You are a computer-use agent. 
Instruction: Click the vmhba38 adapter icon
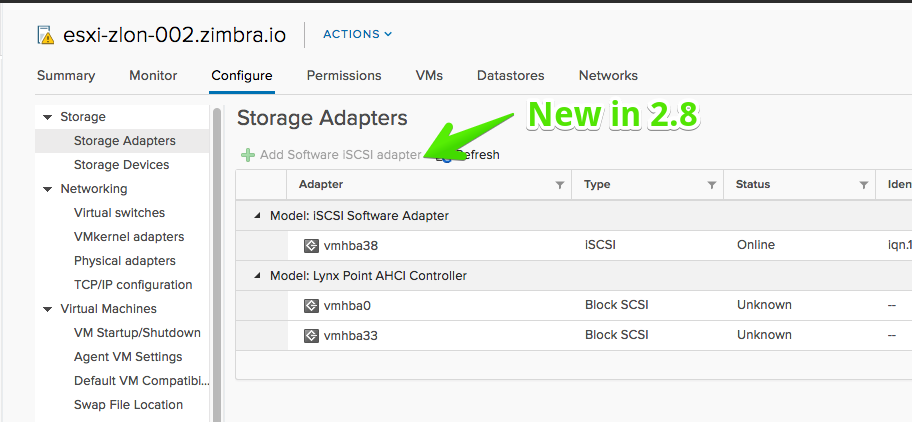point(311,245)
